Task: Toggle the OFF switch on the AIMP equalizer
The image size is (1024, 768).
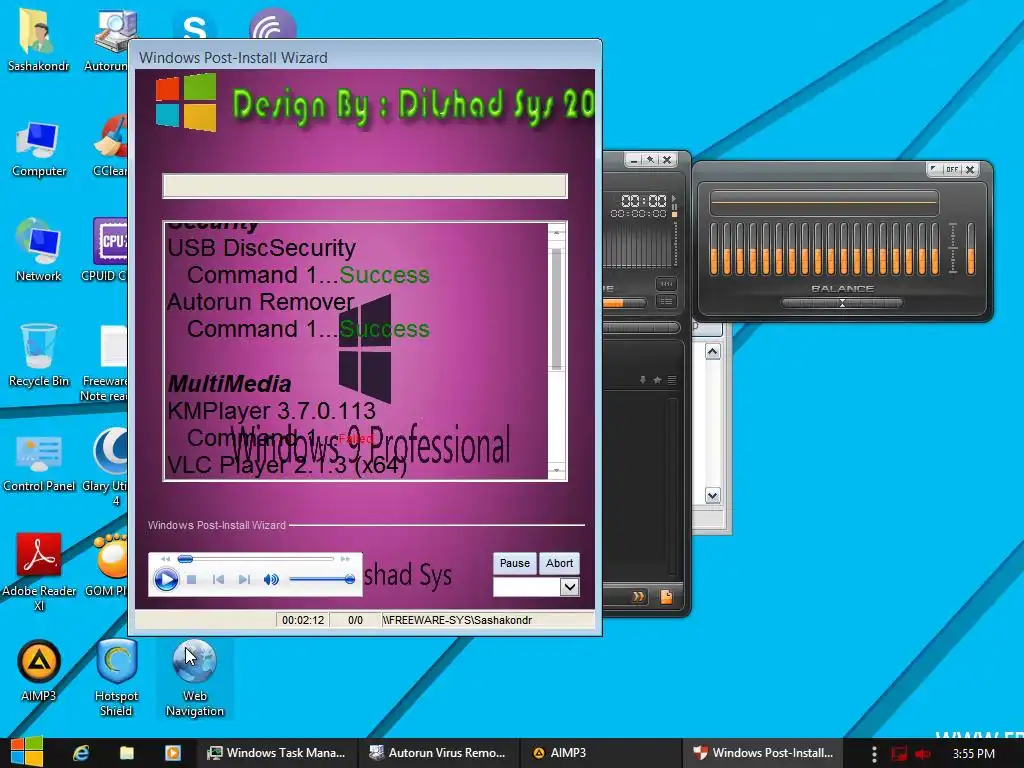Action: tap(952, 170)
